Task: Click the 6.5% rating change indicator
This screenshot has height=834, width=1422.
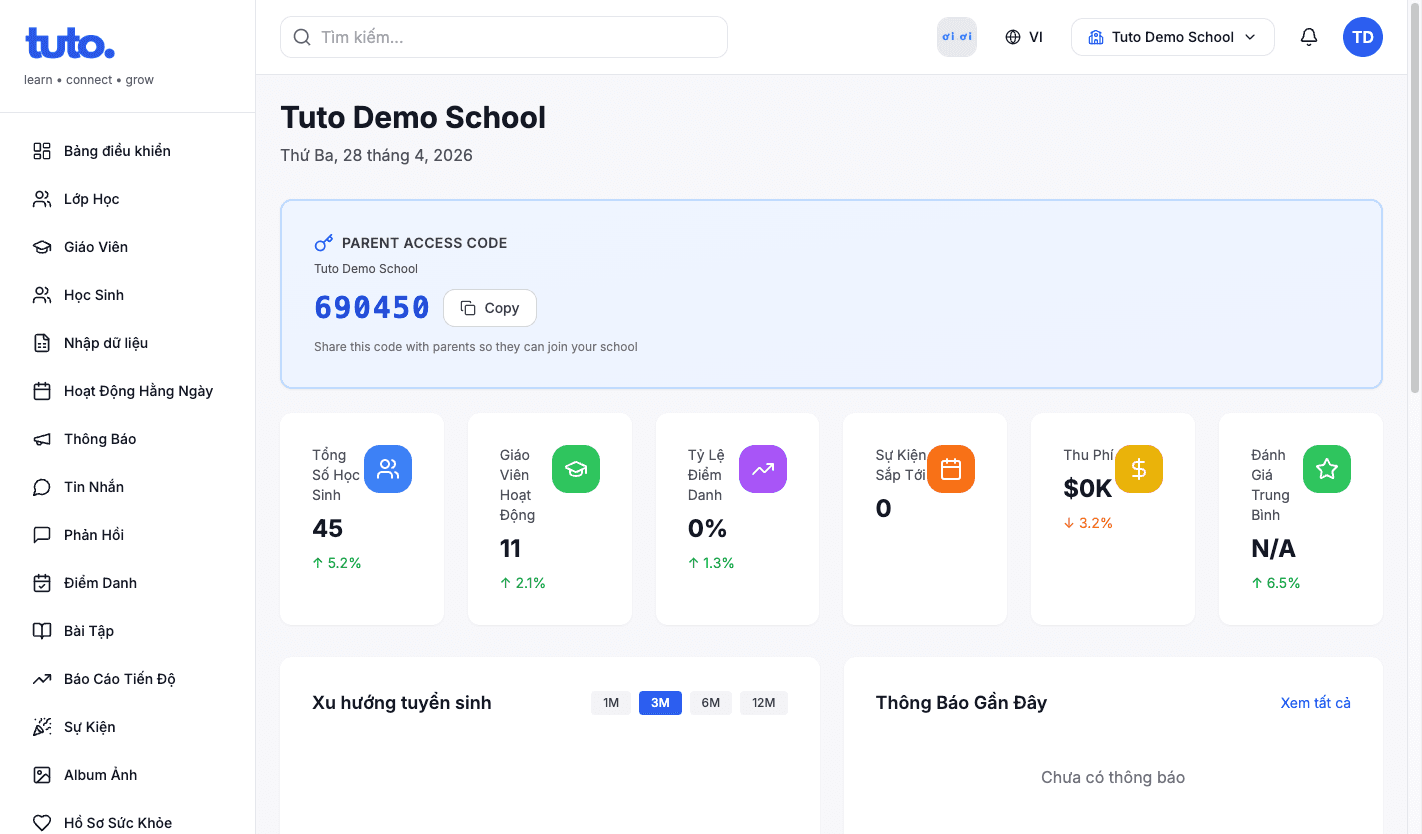Action: (x=1276, y=583)
